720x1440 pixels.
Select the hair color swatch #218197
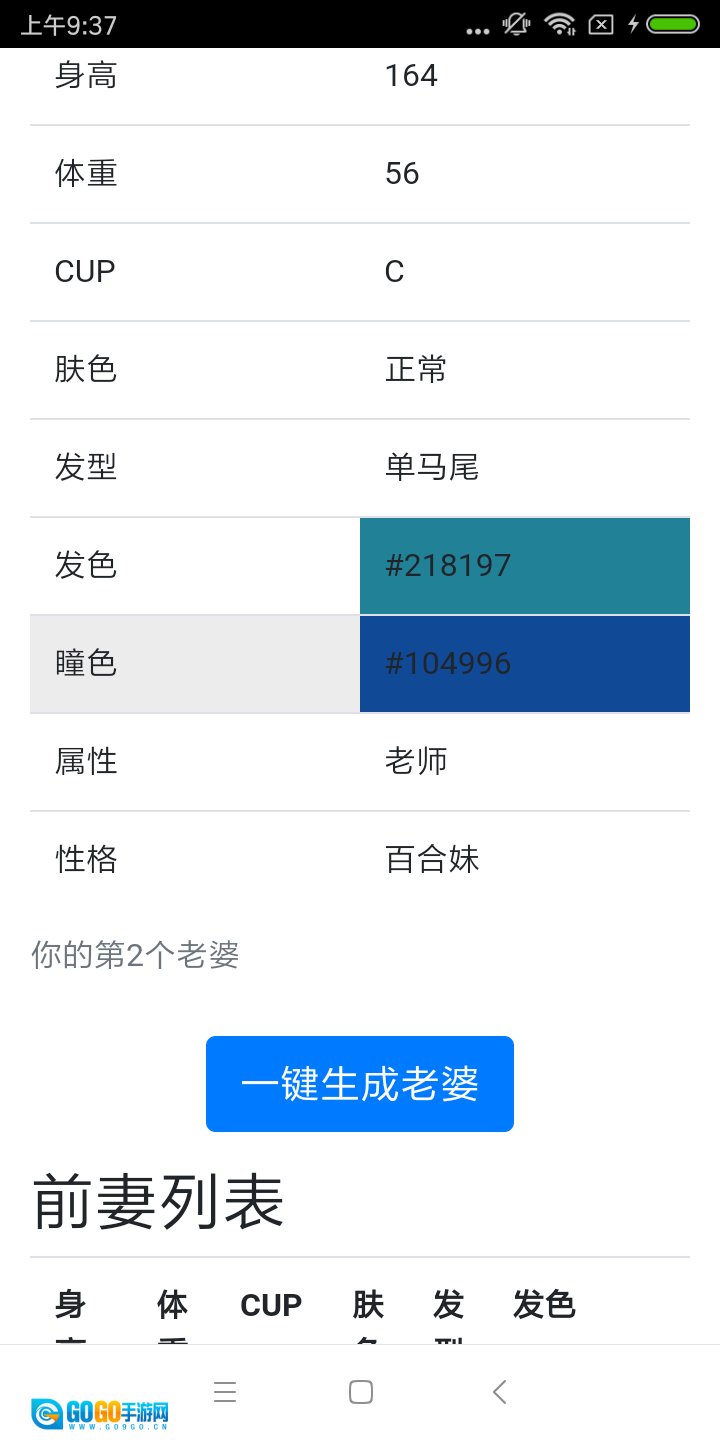pyautogui.click(x=525, y=565)
